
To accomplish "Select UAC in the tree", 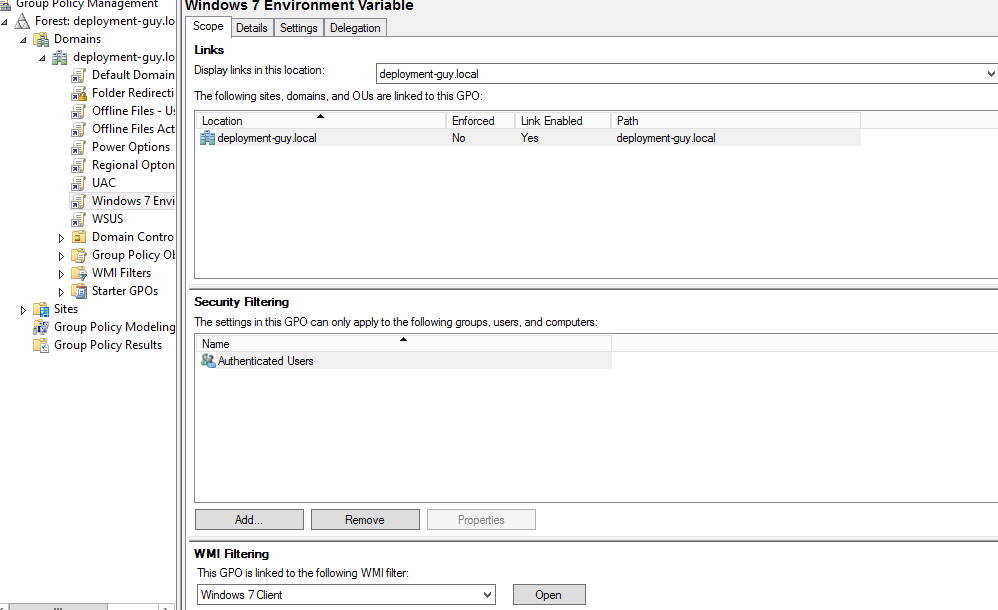I will click(104, 183).
